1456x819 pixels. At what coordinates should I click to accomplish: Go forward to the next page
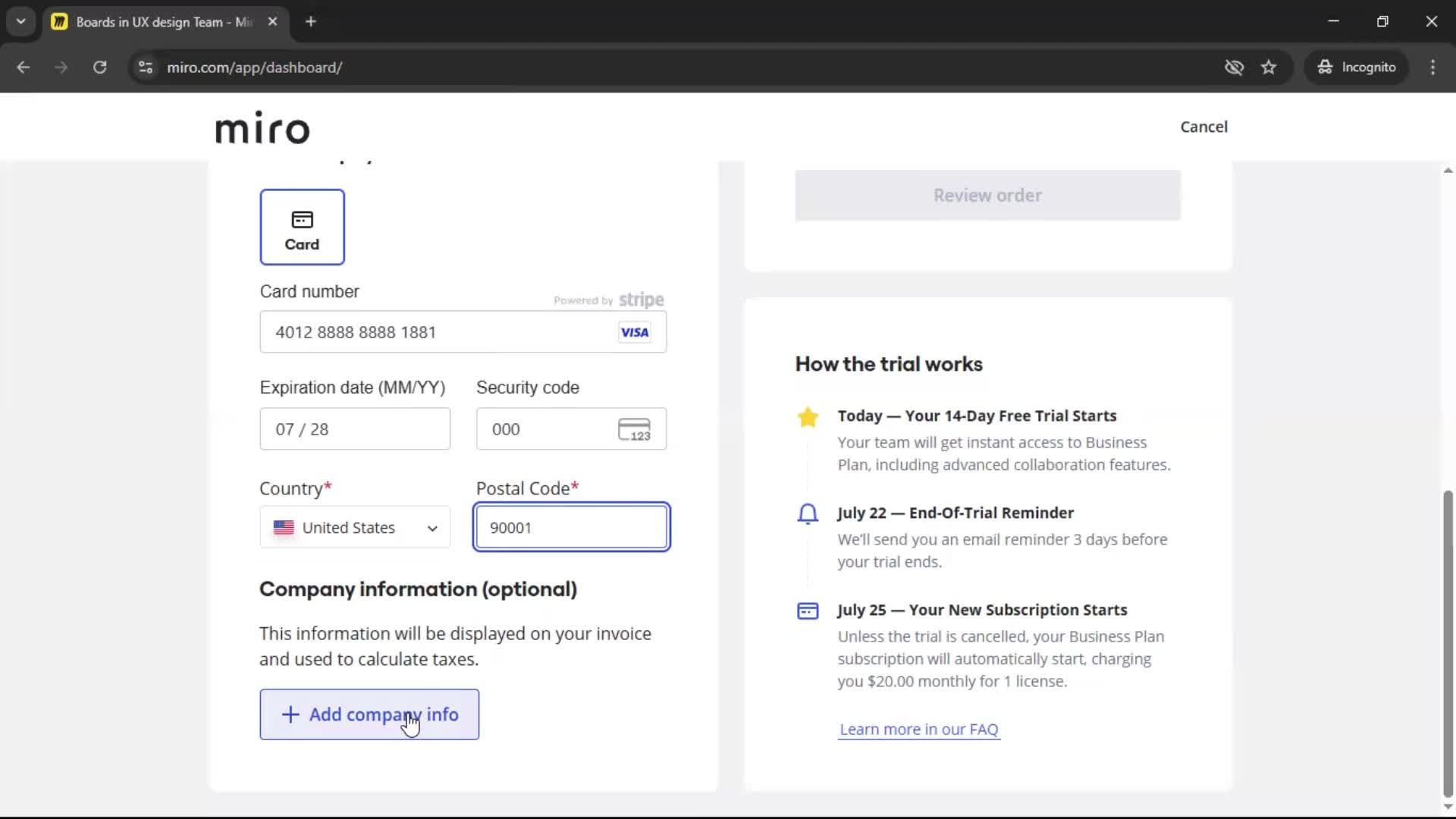pyautogui.click(x=61, y=67)
